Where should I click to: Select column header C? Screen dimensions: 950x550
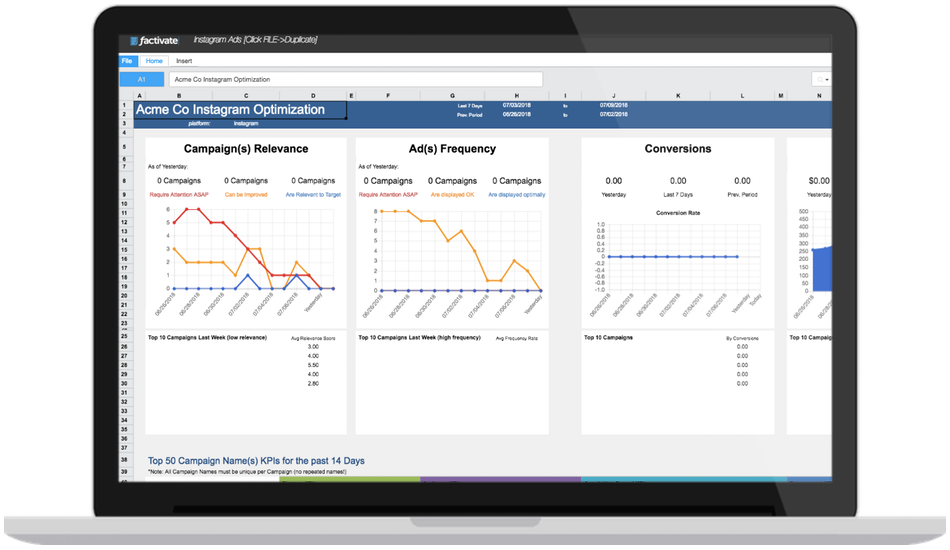coord(246,96)
